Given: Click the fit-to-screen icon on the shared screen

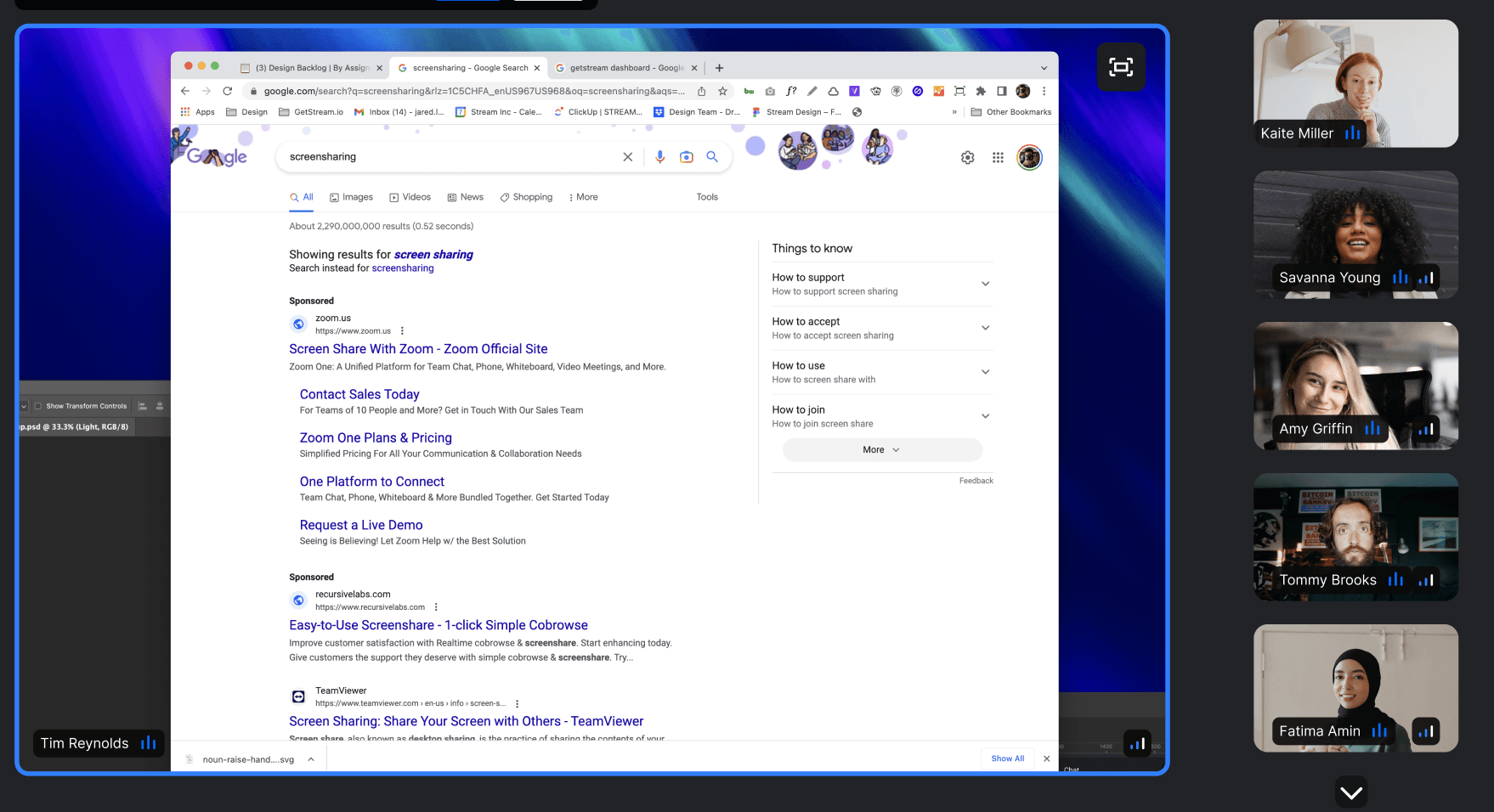Looking at the screenshot, I should [x=1120, y=67].
